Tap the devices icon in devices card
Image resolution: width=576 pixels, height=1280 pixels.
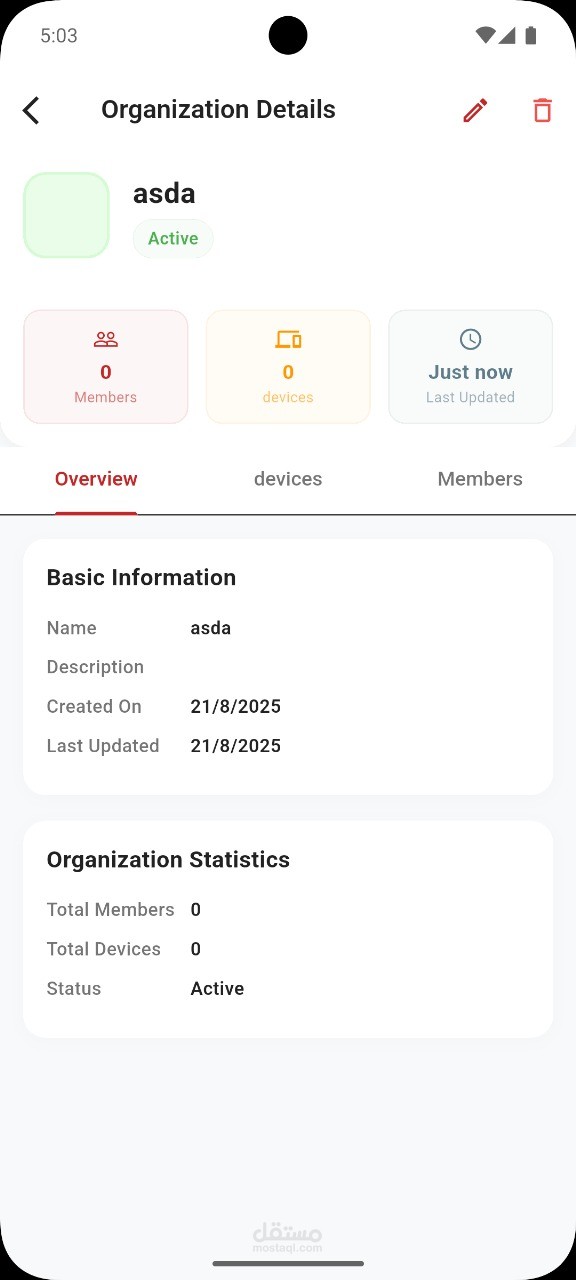pyautogui.click(x=288, y=340)
